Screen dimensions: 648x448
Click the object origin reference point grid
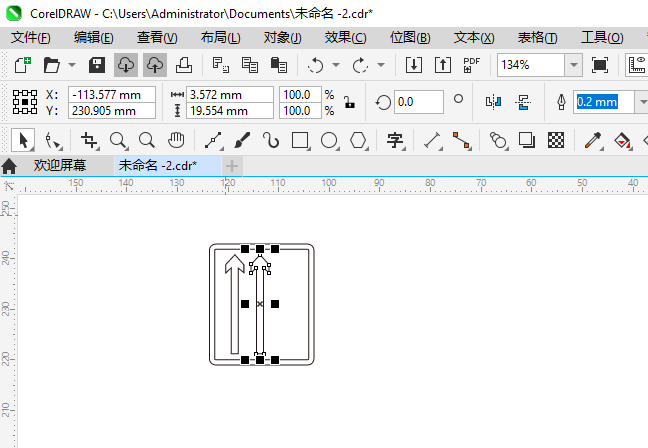[25, 102]
